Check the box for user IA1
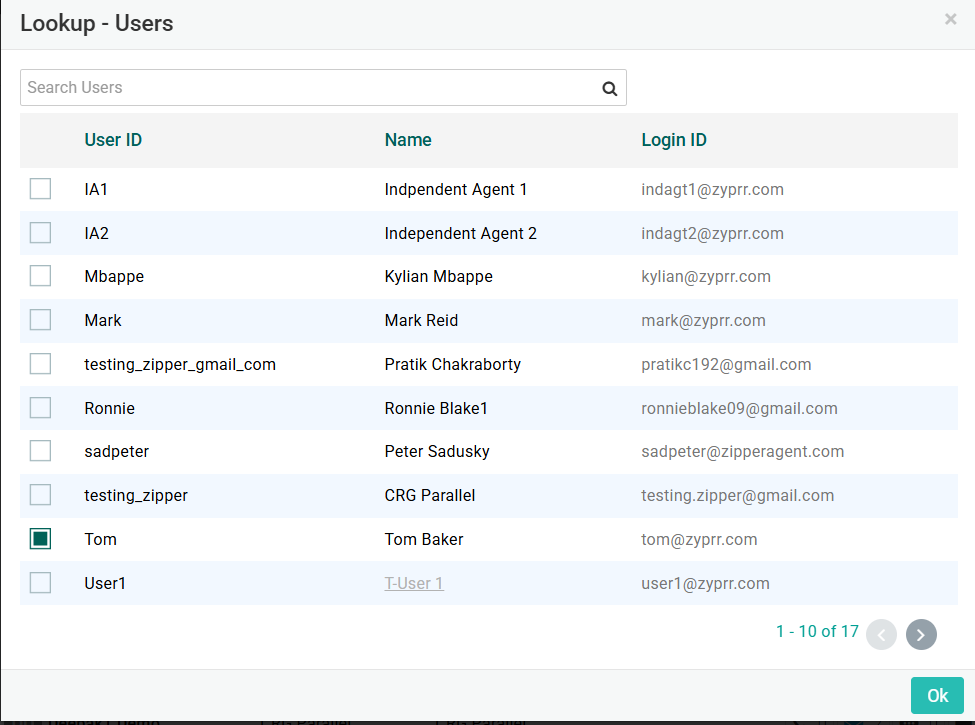 coord(40,189)
